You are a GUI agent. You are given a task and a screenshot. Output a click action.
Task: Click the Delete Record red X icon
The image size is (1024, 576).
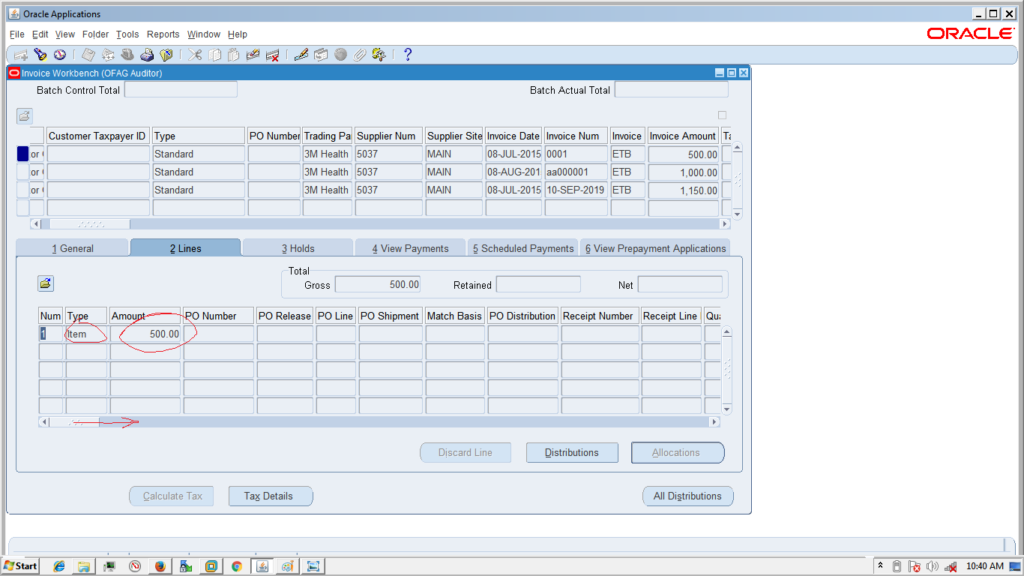(273, 55)
